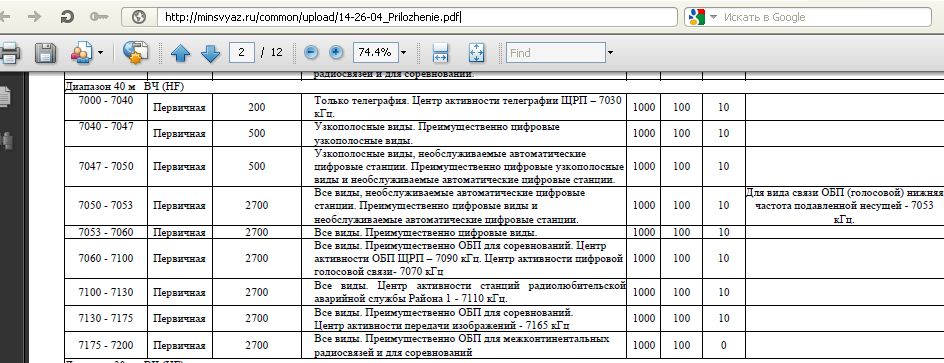944x363 pixels.
Task: Click the cell '7130 - 7175'
Action: point(106,318)
